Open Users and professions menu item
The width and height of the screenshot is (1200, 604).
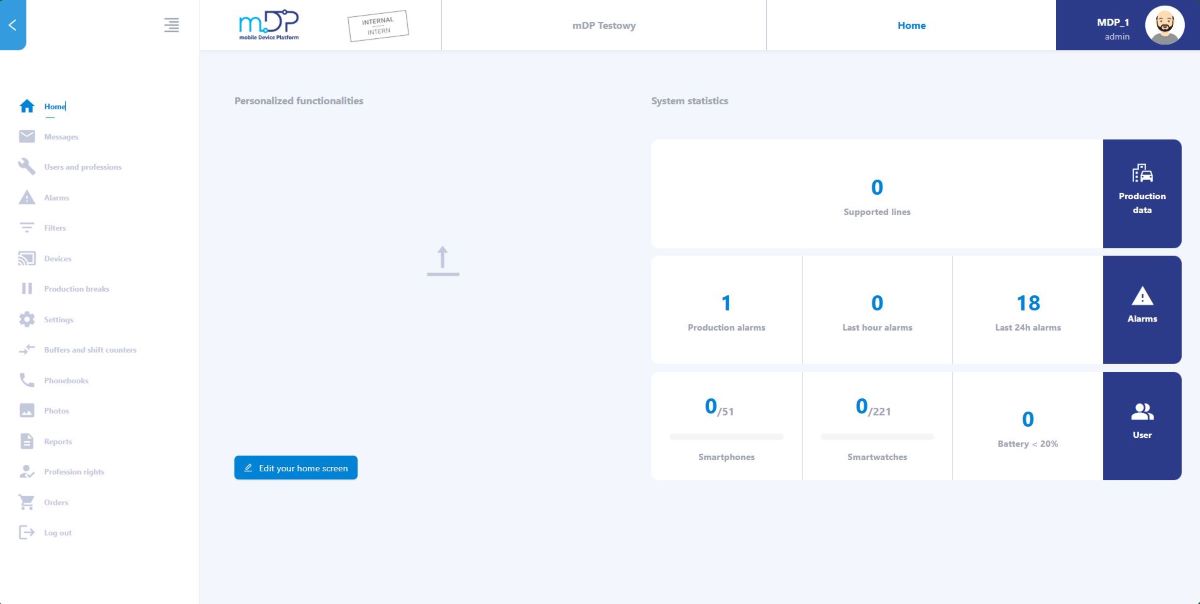(83, 167)
